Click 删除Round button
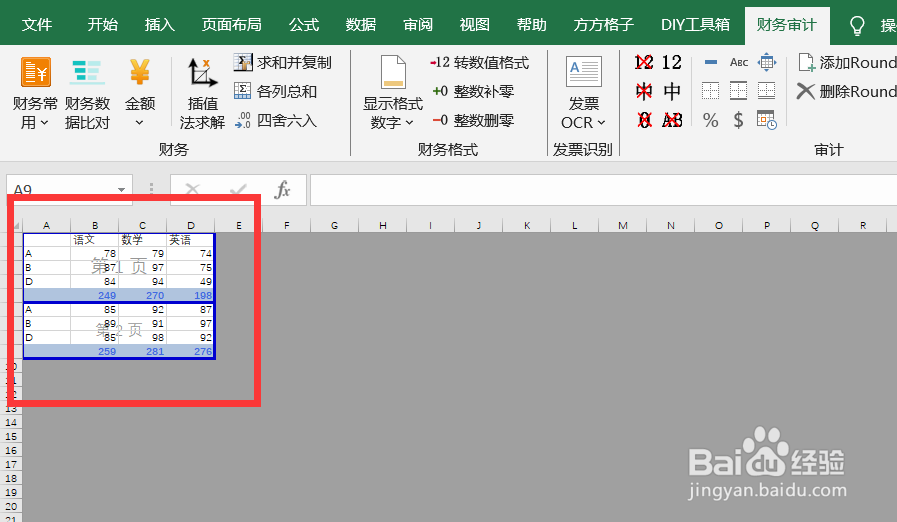Screen dimensions: 897x522 (x=847, y=91)
